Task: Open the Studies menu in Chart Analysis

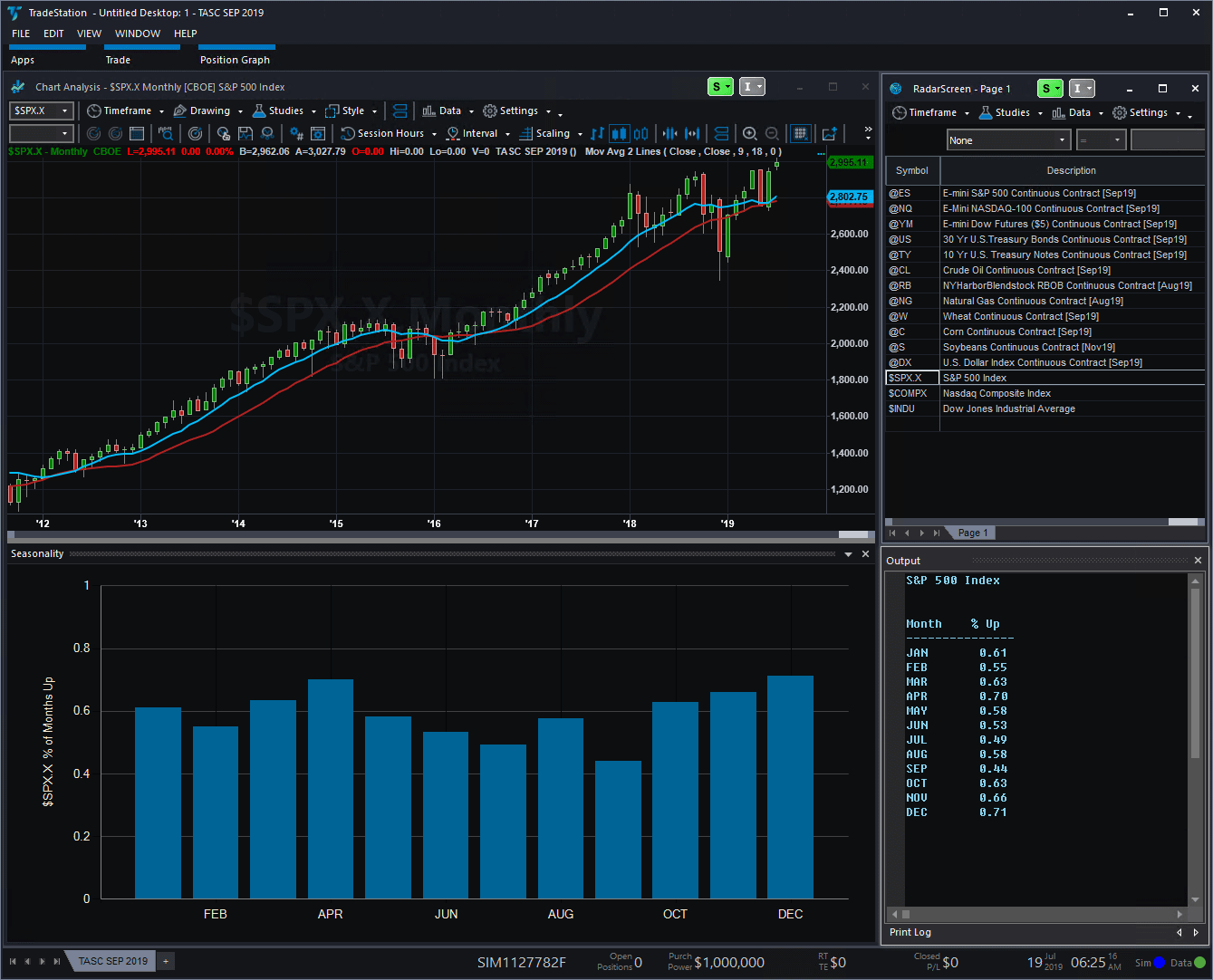Action: (284, 110)
